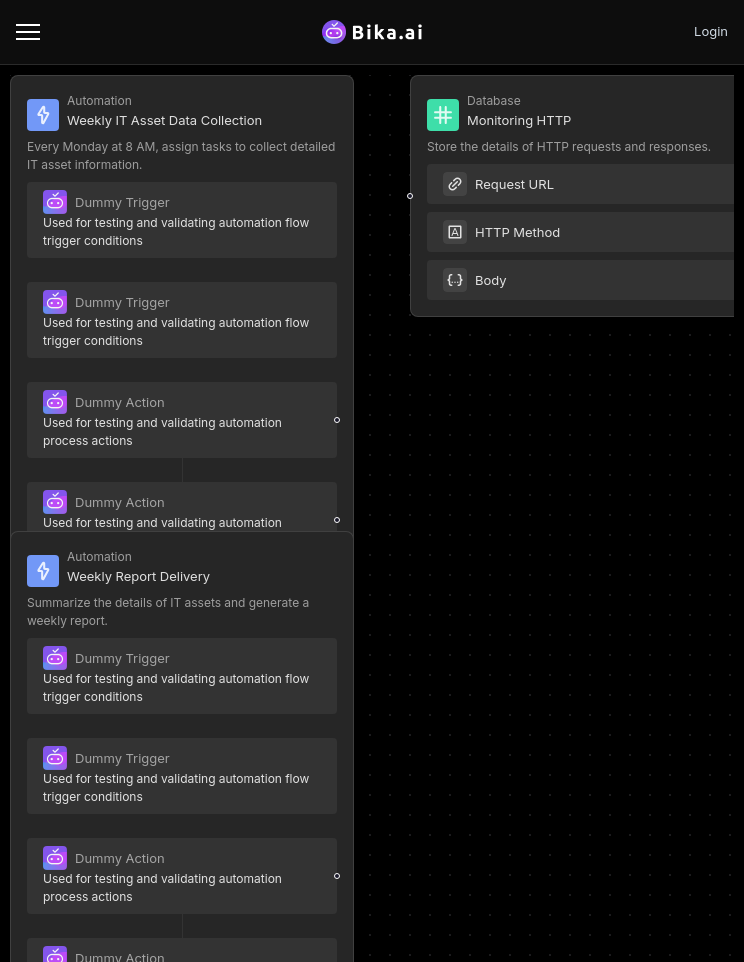
Task: Click first Dummy Action robot icon in IT Asset Collection
Action: pos(55,402)
